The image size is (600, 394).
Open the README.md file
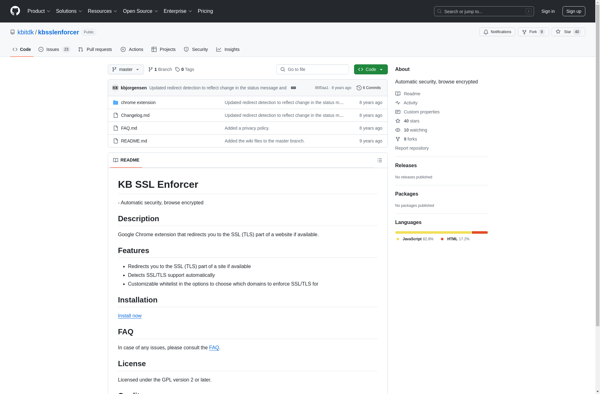coord(134,141)
